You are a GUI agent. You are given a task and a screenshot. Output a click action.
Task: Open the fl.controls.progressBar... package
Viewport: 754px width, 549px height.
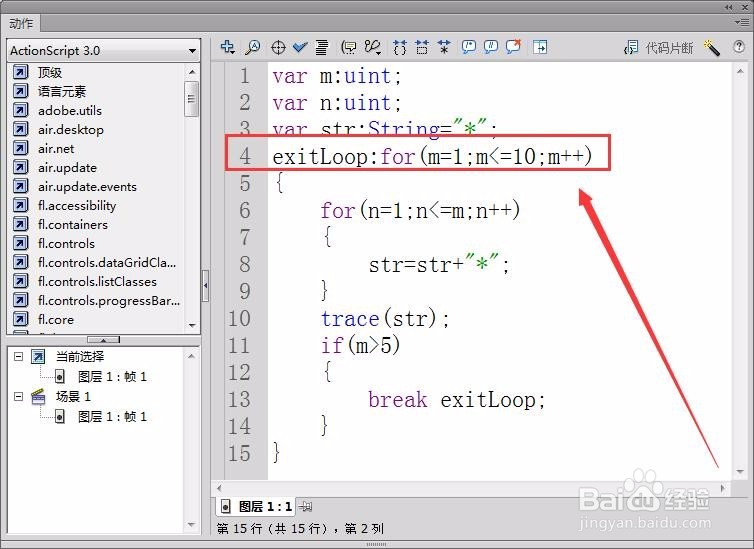pyautogui.click(x=109, y=300)
